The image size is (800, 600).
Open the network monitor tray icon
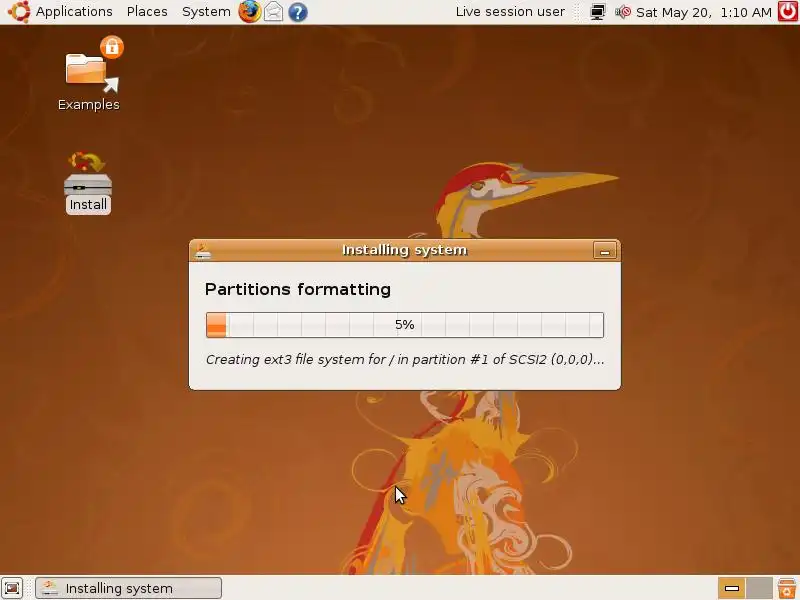coord(597,12)
